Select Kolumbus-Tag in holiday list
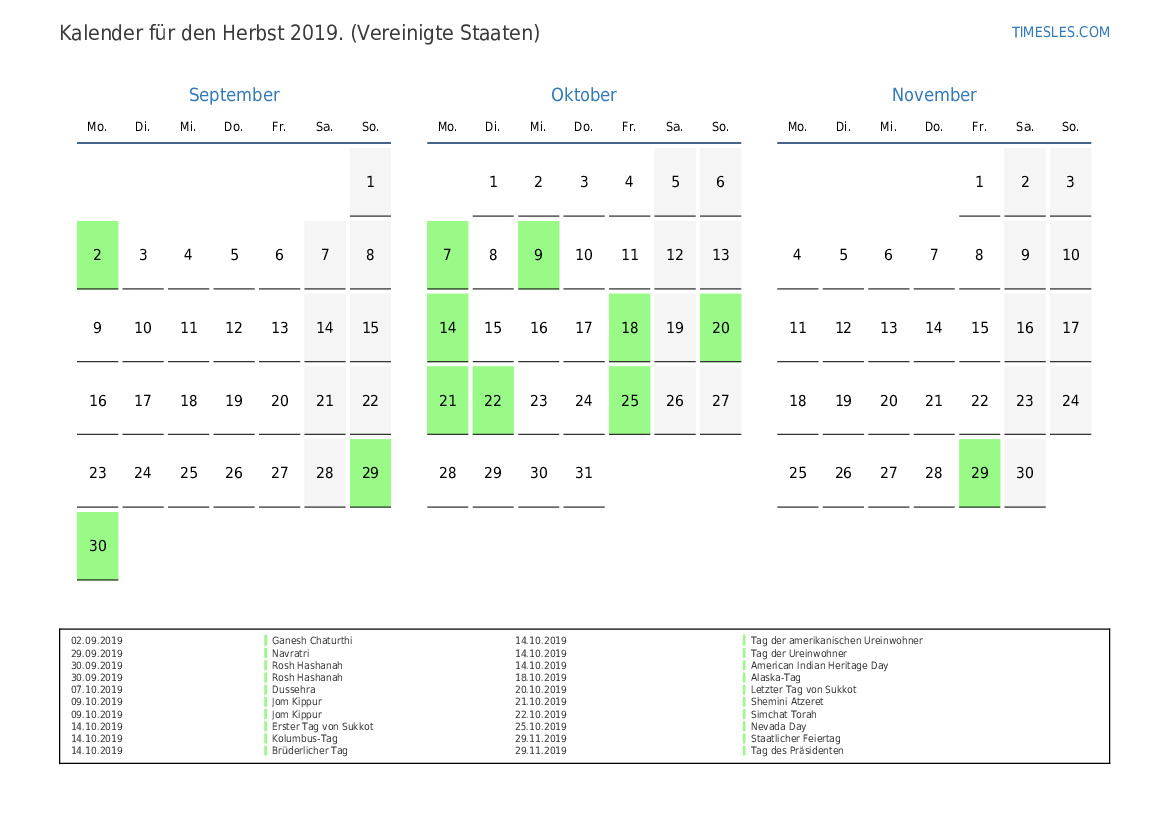Image resolution: width=1169 pixels, height=827 pixels. pos(304,739)
